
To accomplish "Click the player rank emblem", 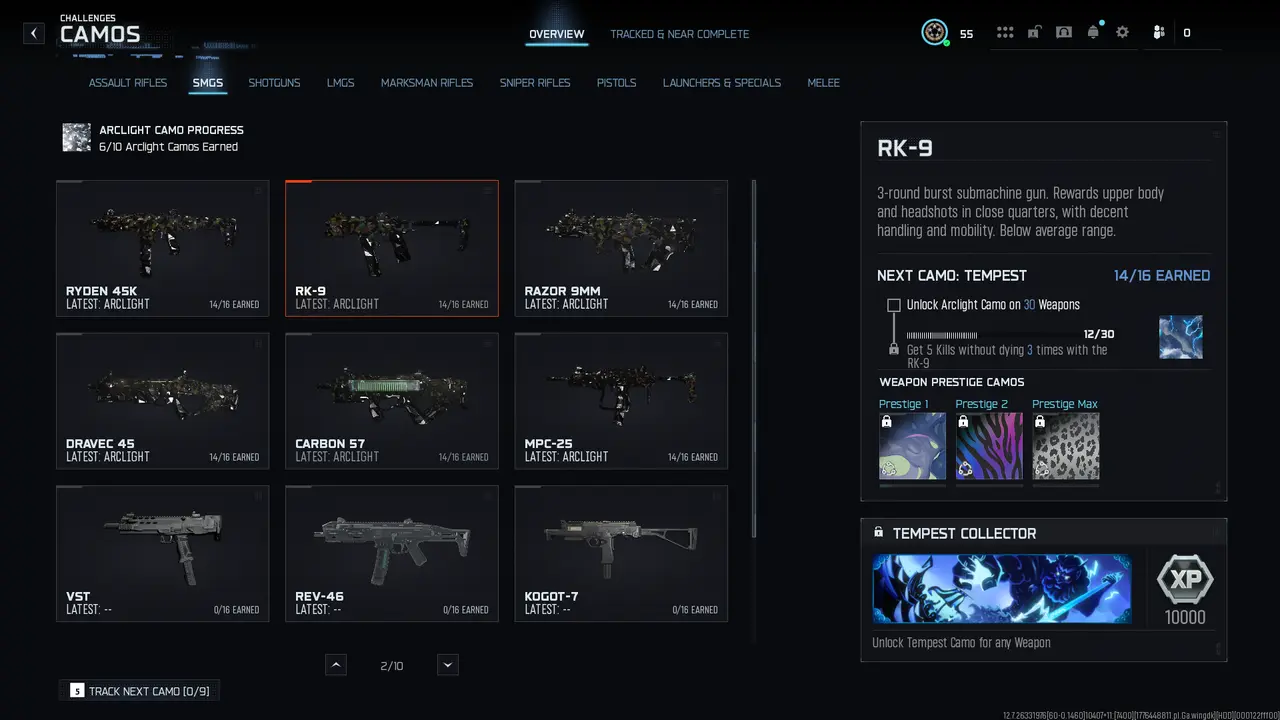I will pyautogui.click(x=934, y=33).
